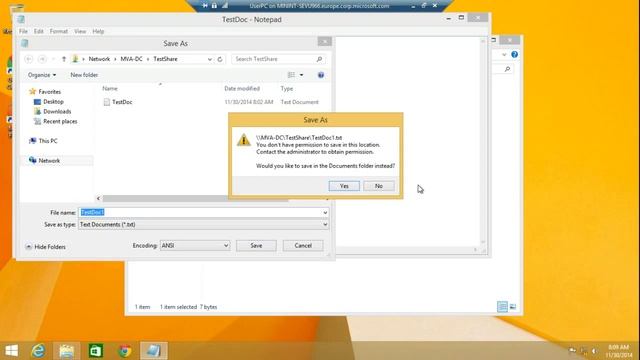Select Downloads in navigation pane
640x360 pixels.
click(57, 111)
